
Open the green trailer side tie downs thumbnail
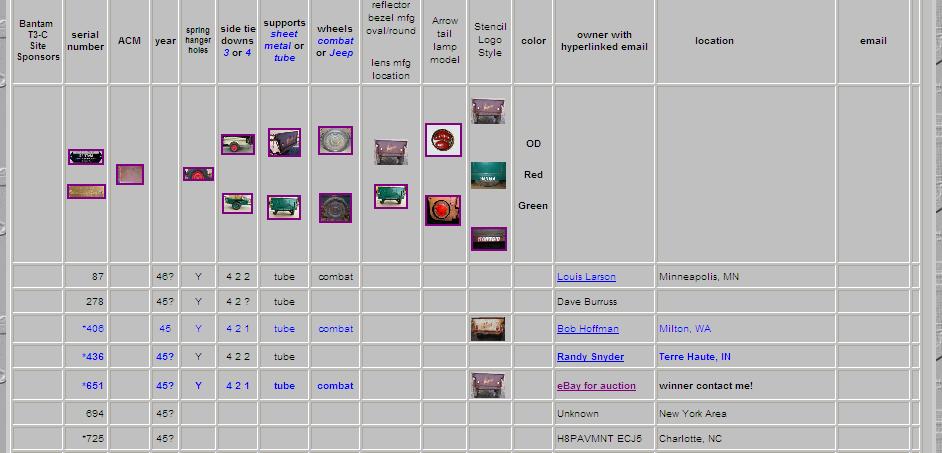click(x=237, y=203)
